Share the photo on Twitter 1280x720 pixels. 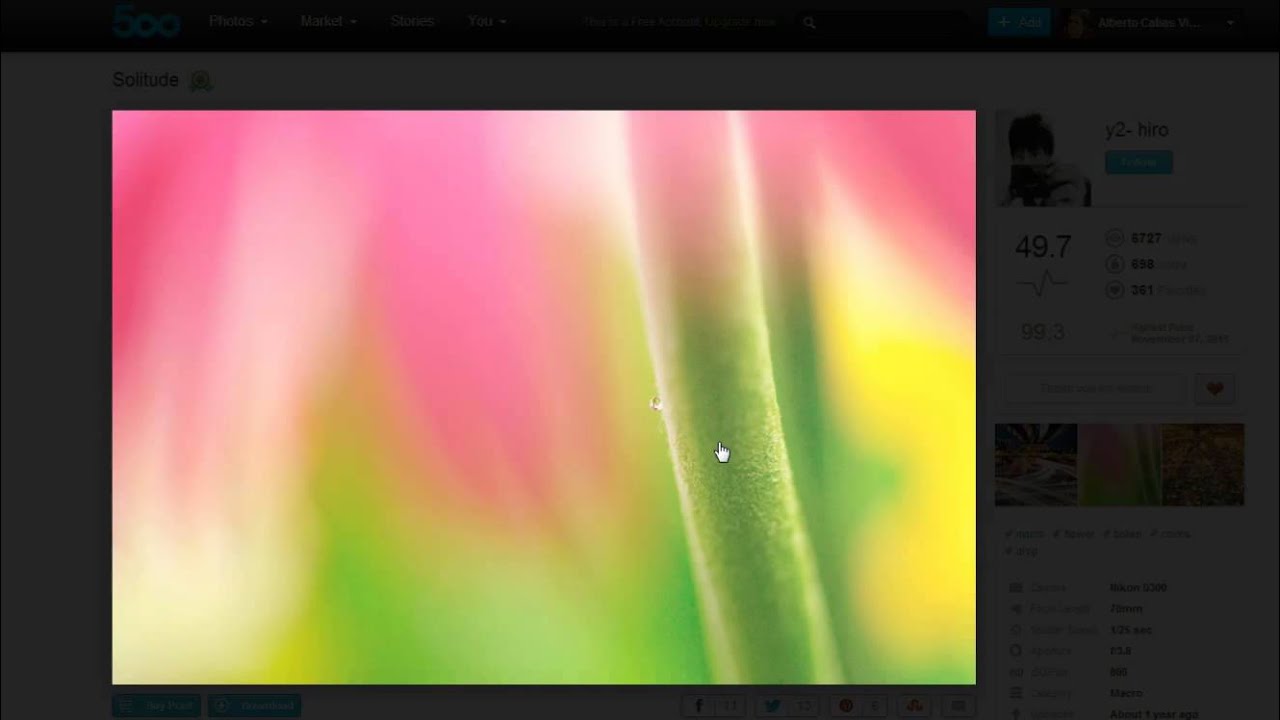tap(787, 706)
